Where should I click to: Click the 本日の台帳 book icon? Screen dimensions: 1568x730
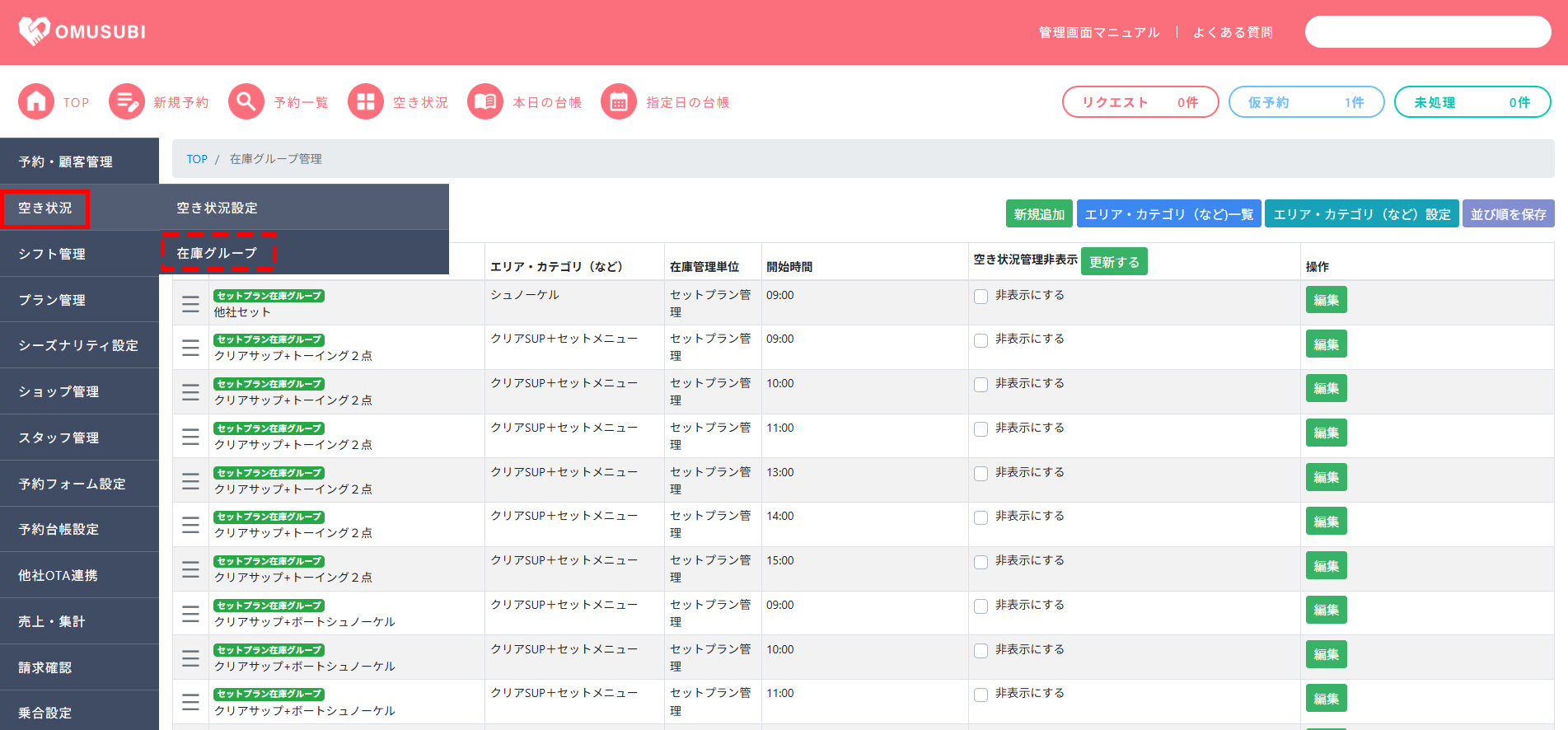click(x=485, y=102)
